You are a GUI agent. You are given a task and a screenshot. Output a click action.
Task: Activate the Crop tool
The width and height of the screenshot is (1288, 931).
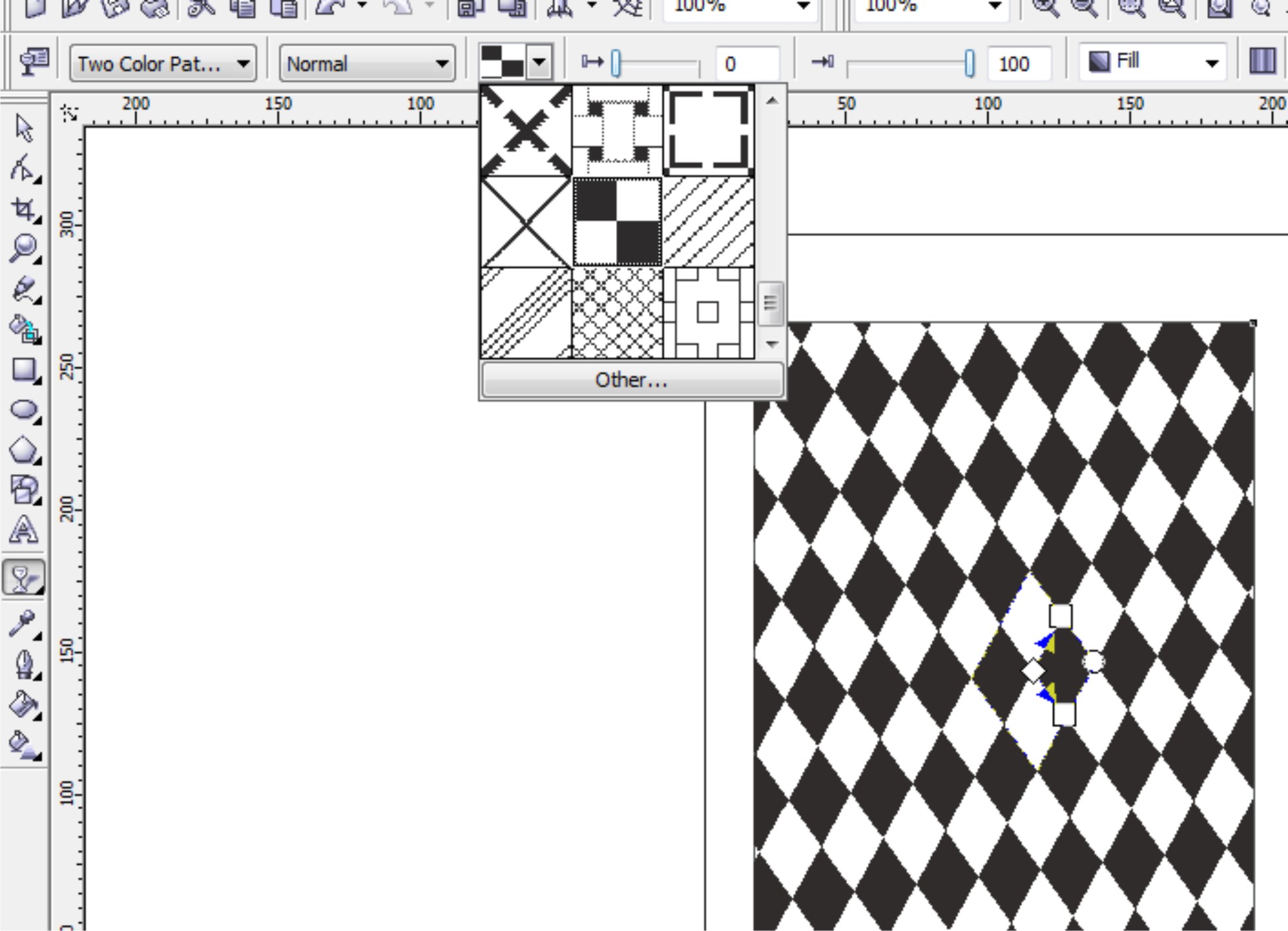[x=24, y=210]
